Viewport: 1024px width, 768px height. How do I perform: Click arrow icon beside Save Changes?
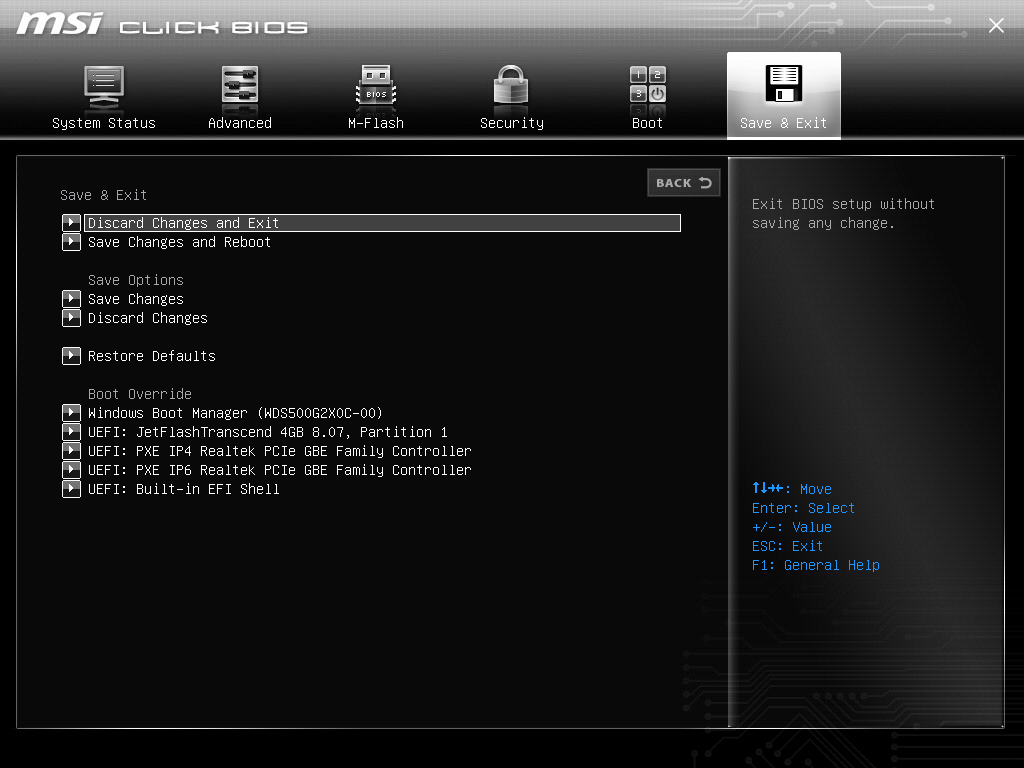(71, 299)
